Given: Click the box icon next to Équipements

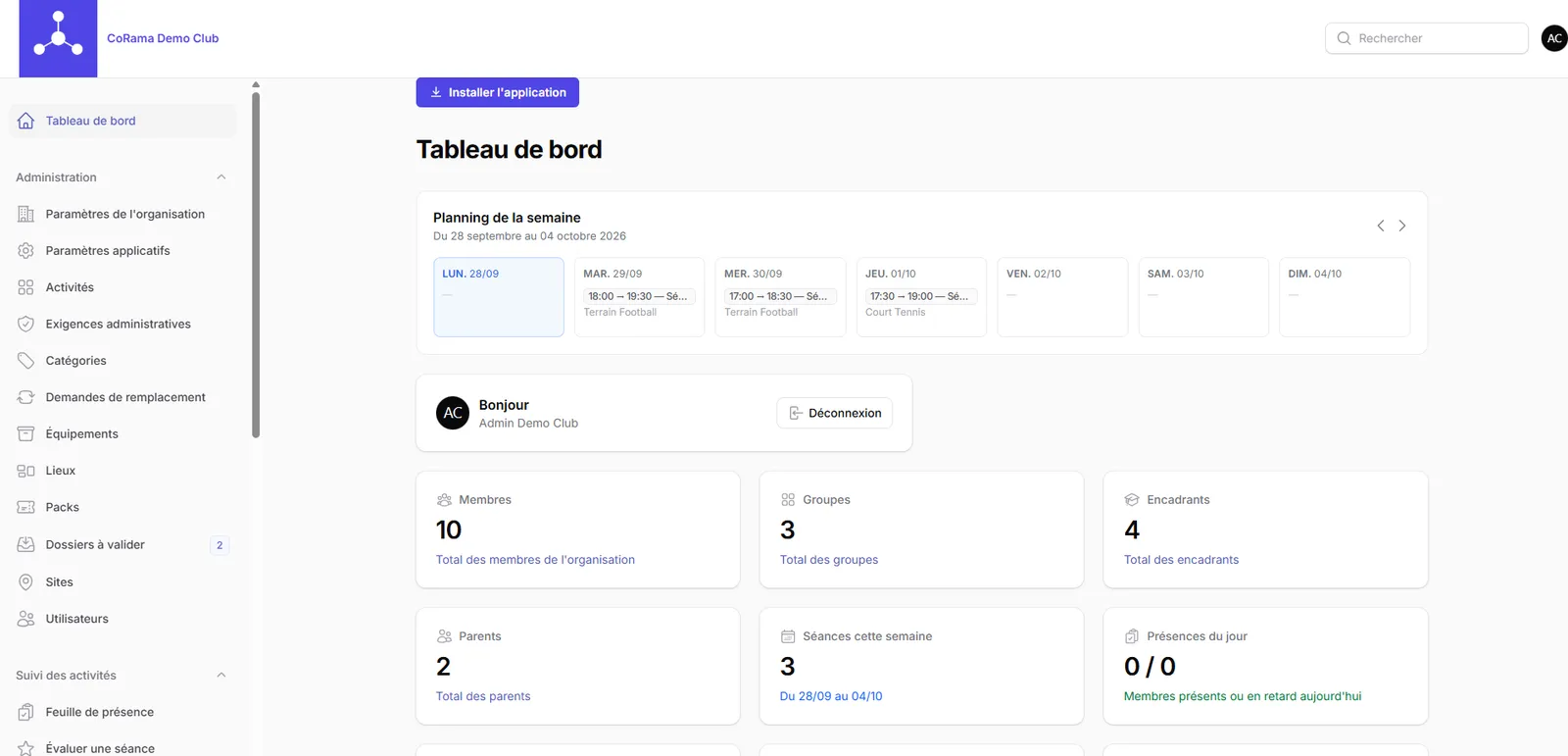Looking at the screenshot, I should [25, 433].
